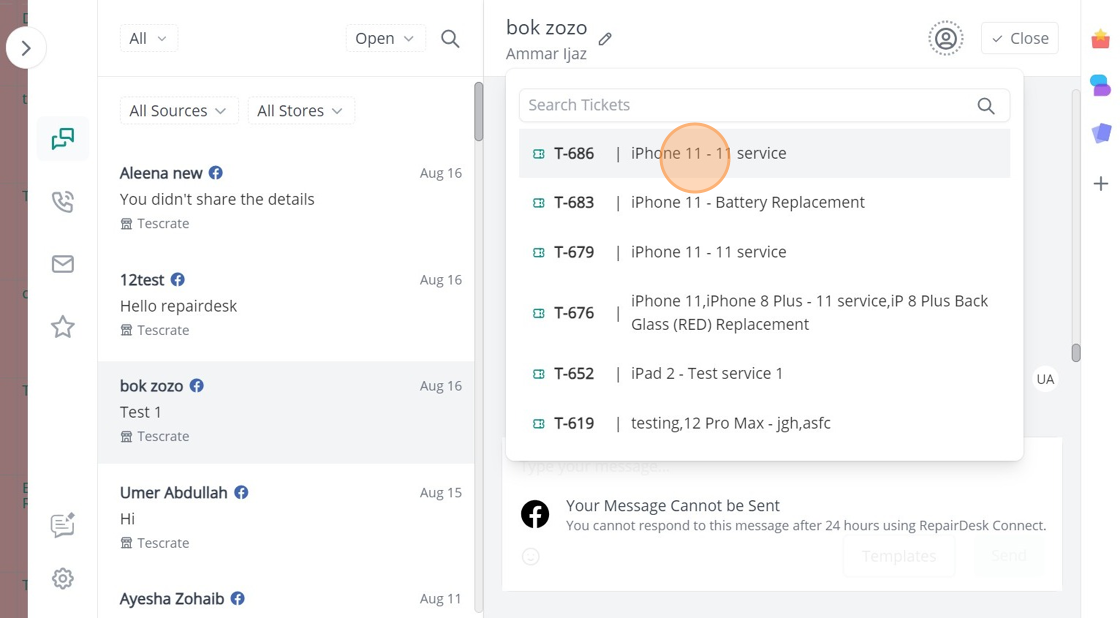
Task: Click Facebook badge next to Aleena new
Action: tap(216, 173)
